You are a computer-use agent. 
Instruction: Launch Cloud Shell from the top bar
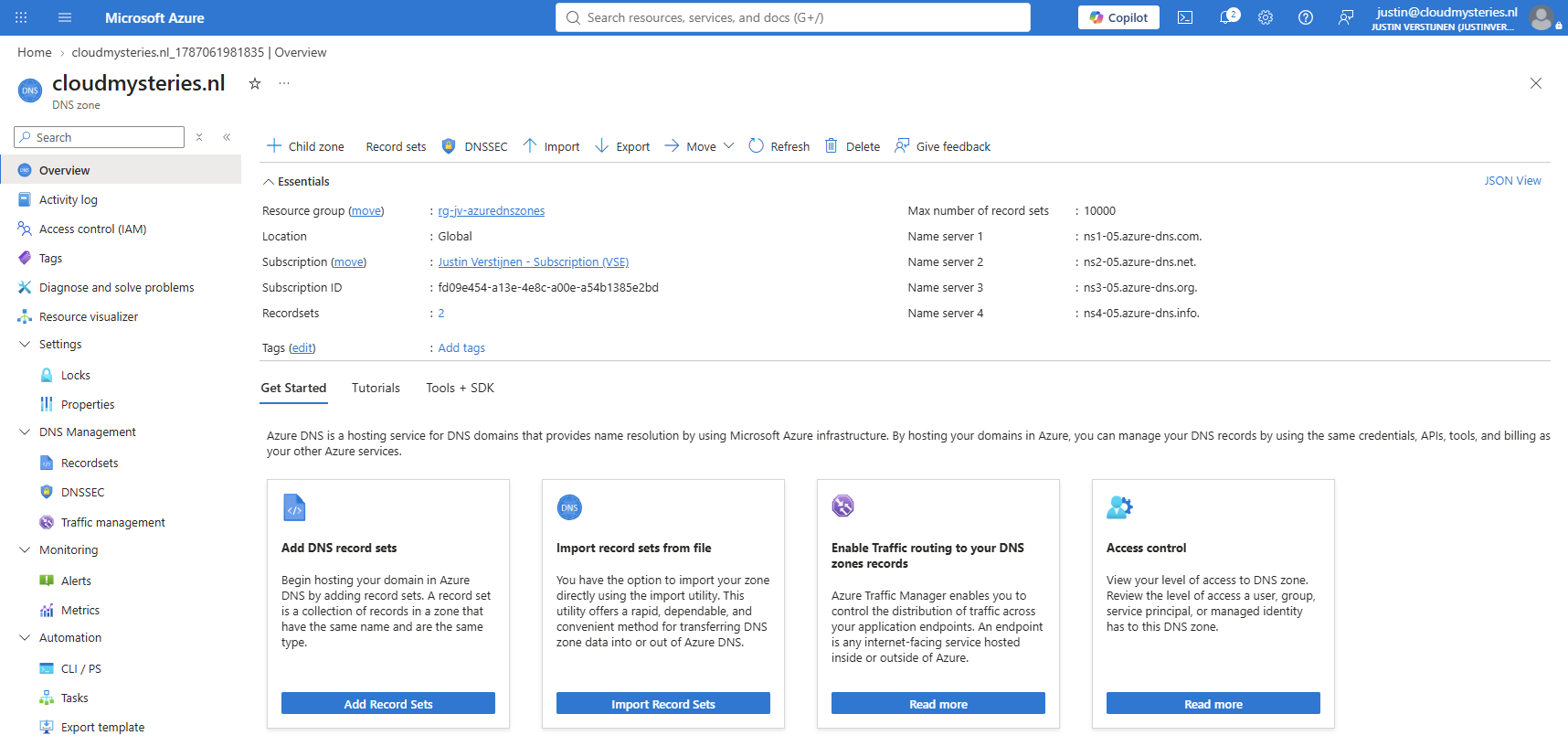point(1185,17)
